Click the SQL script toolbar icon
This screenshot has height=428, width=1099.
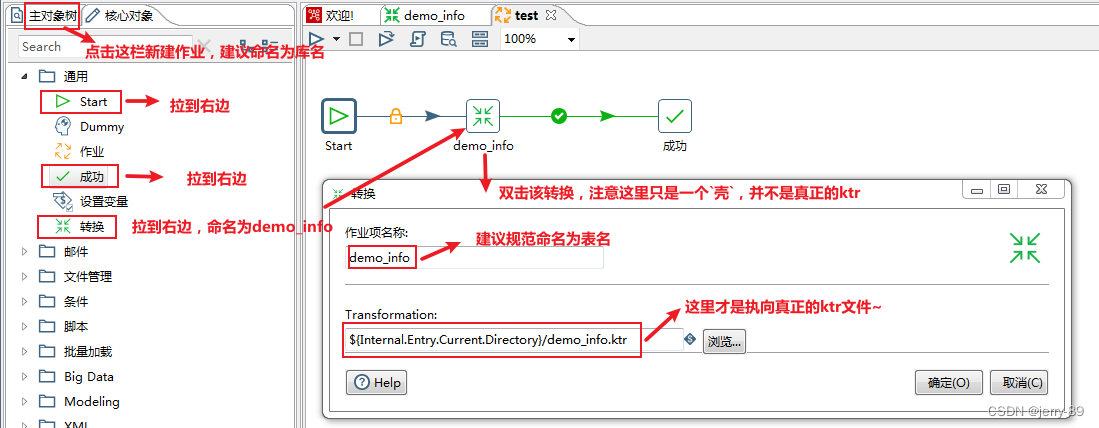point(418,39)
